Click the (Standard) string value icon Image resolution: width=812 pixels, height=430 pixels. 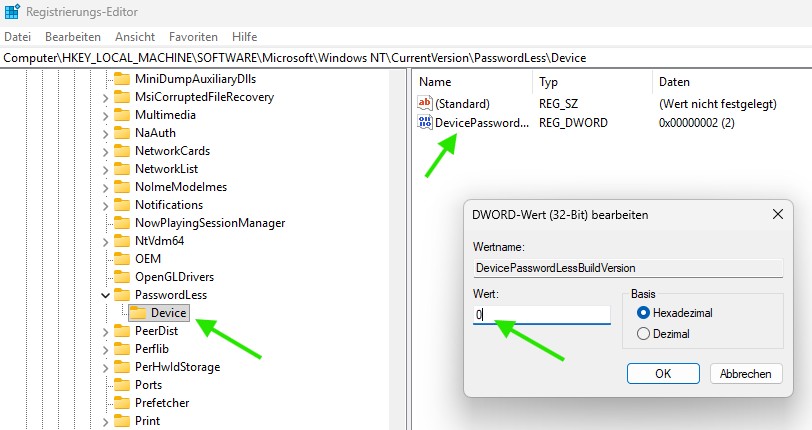click(425, 104)
